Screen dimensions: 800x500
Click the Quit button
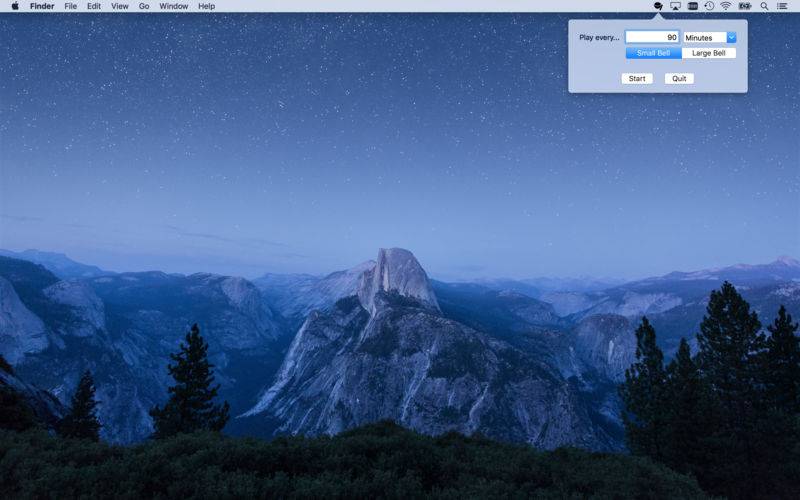point(679,79)
